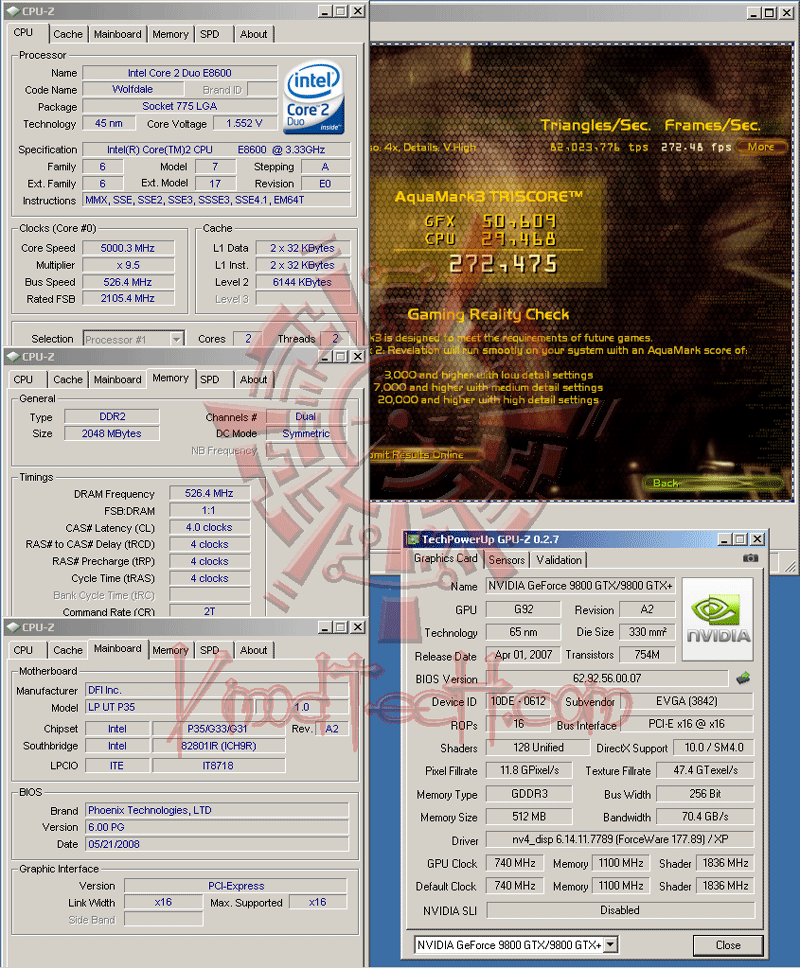Click the processor name field Intel Core 2 Duo E8600
The height and width of the screenshot is (969, 800).
179,73
